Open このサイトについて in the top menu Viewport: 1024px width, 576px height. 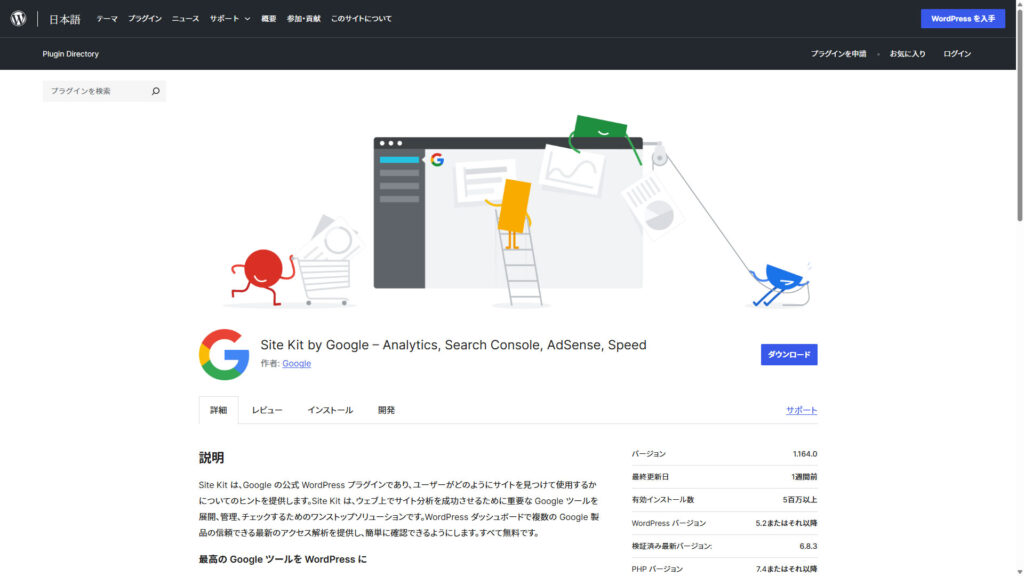[x=361, y=19]
